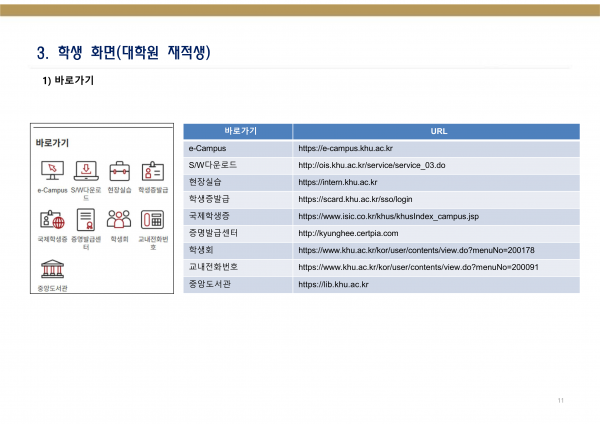Click the URL table column header
The height and width of the screenshot is (424, 600).
[x=437, y=131]
